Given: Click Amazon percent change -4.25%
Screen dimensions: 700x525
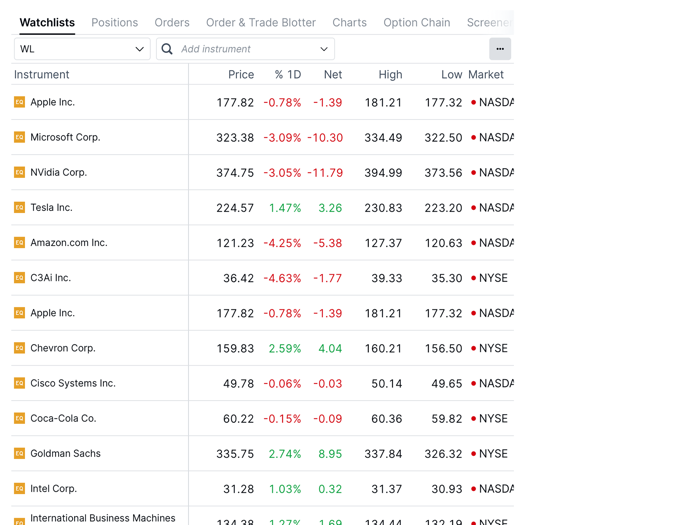Looking at the screenshot, I should (282, 243).
